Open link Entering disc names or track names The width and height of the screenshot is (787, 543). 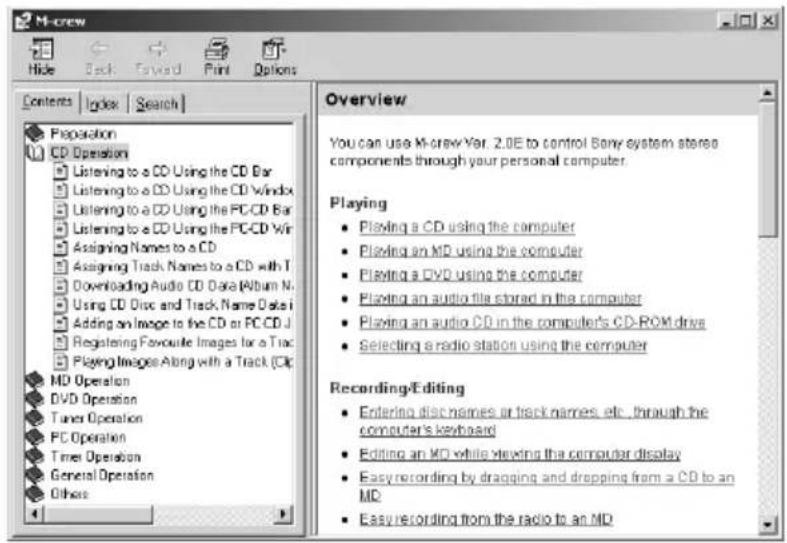click(534, 421)
